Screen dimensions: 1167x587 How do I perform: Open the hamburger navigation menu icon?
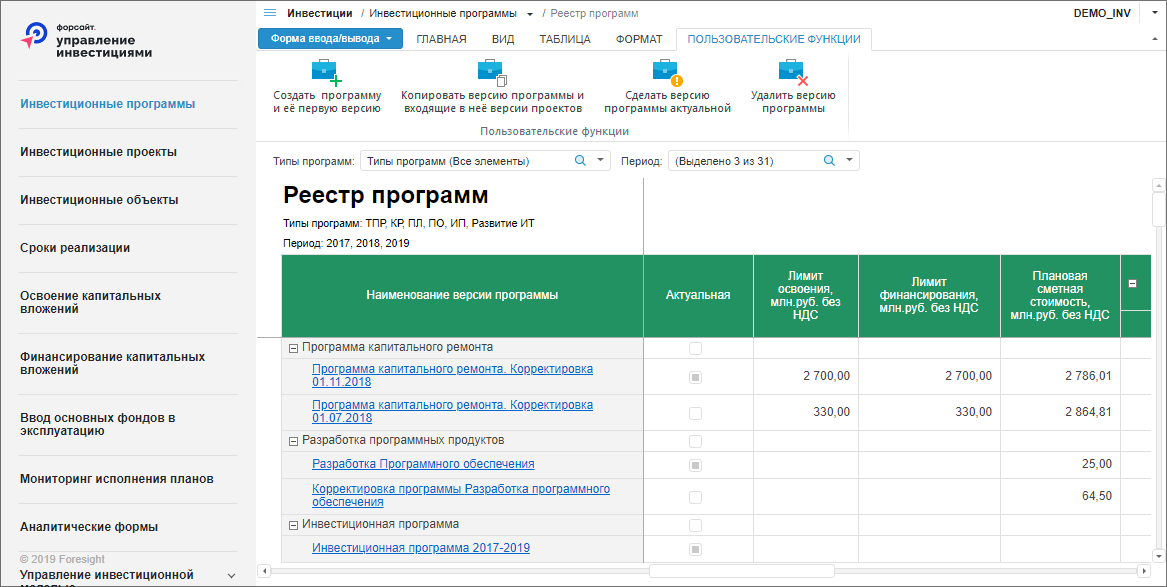click(270, 13)
